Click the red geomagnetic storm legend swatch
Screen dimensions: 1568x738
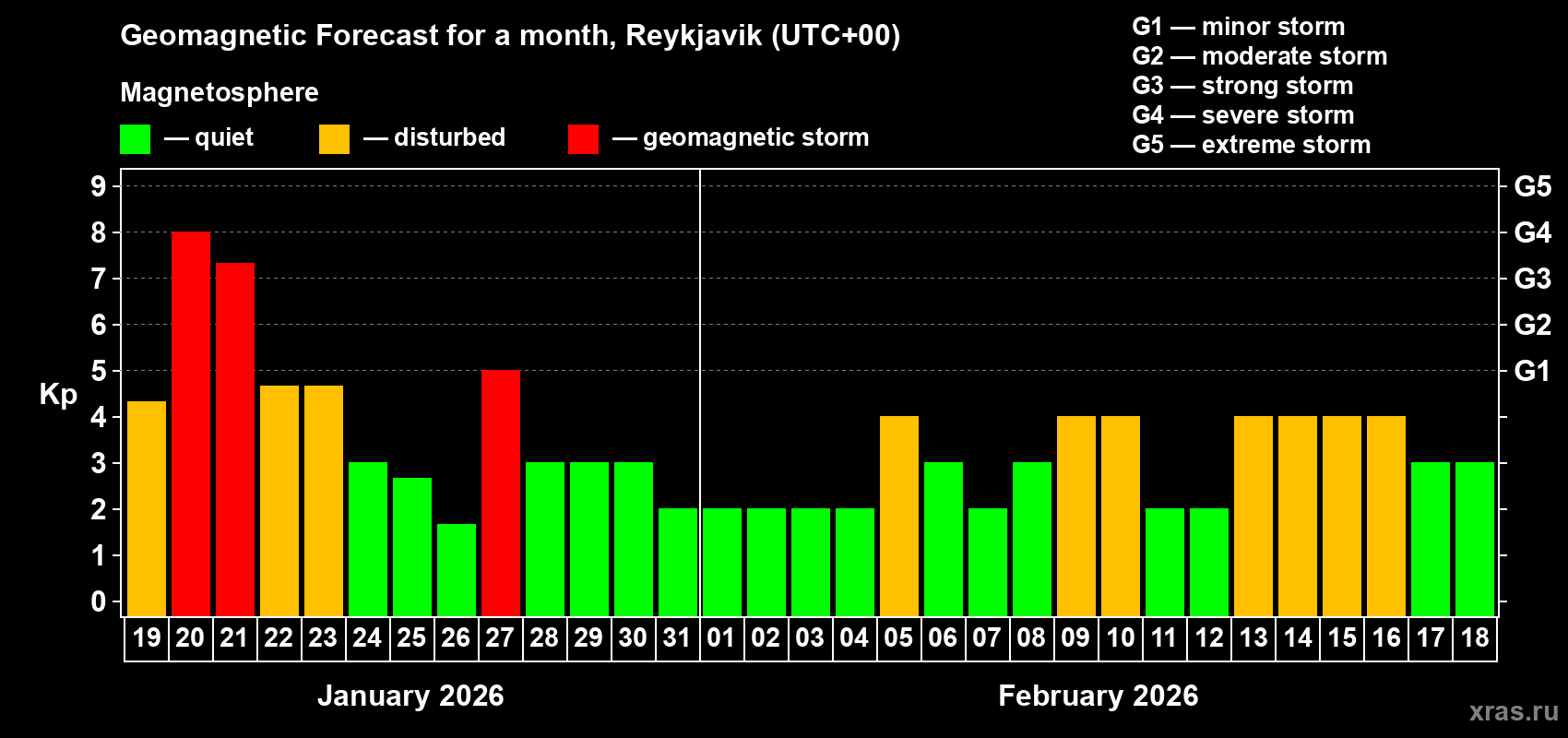[584, 139]
